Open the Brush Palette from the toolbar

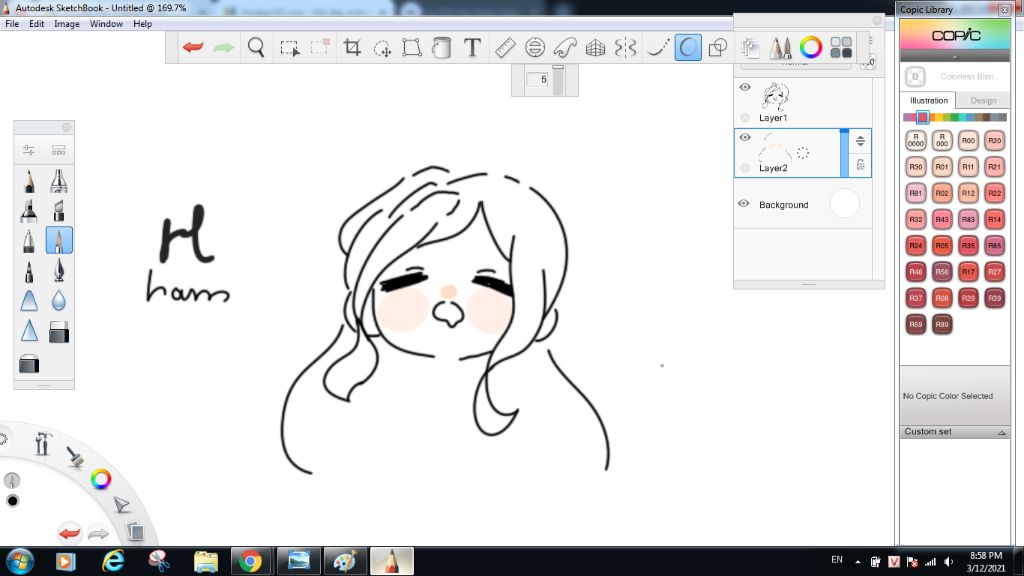[x=780, y=48]
